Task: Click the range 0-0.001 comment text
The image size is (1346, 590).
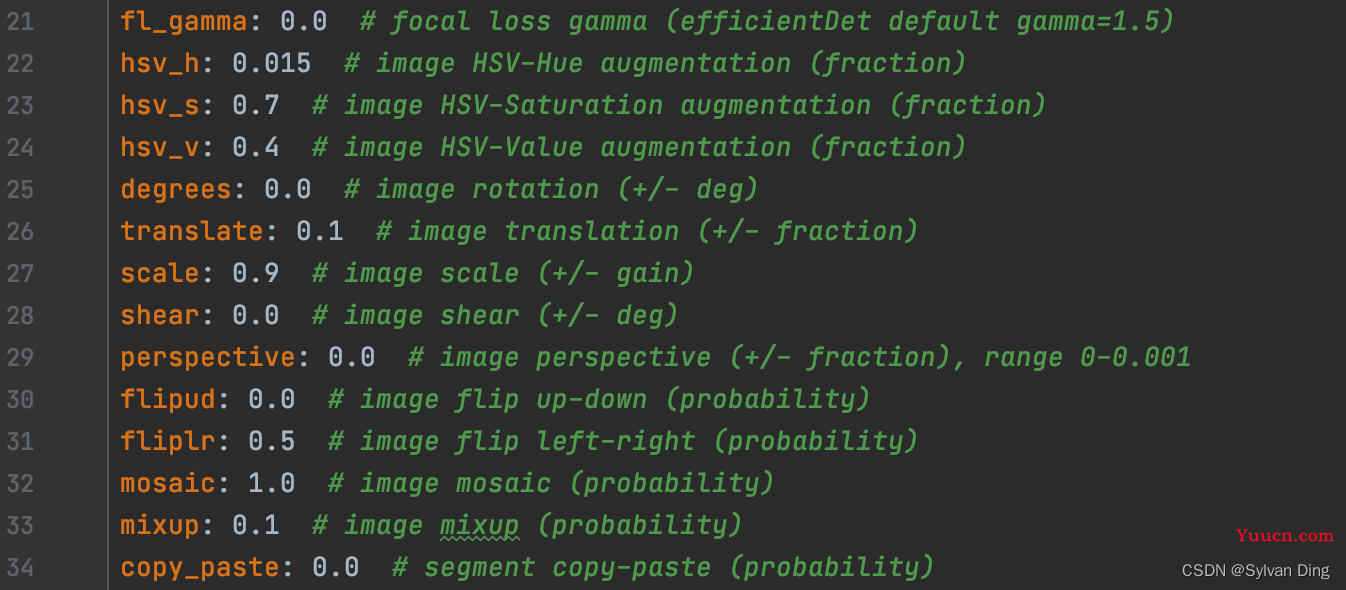Action: click(x=1087, y=357)
